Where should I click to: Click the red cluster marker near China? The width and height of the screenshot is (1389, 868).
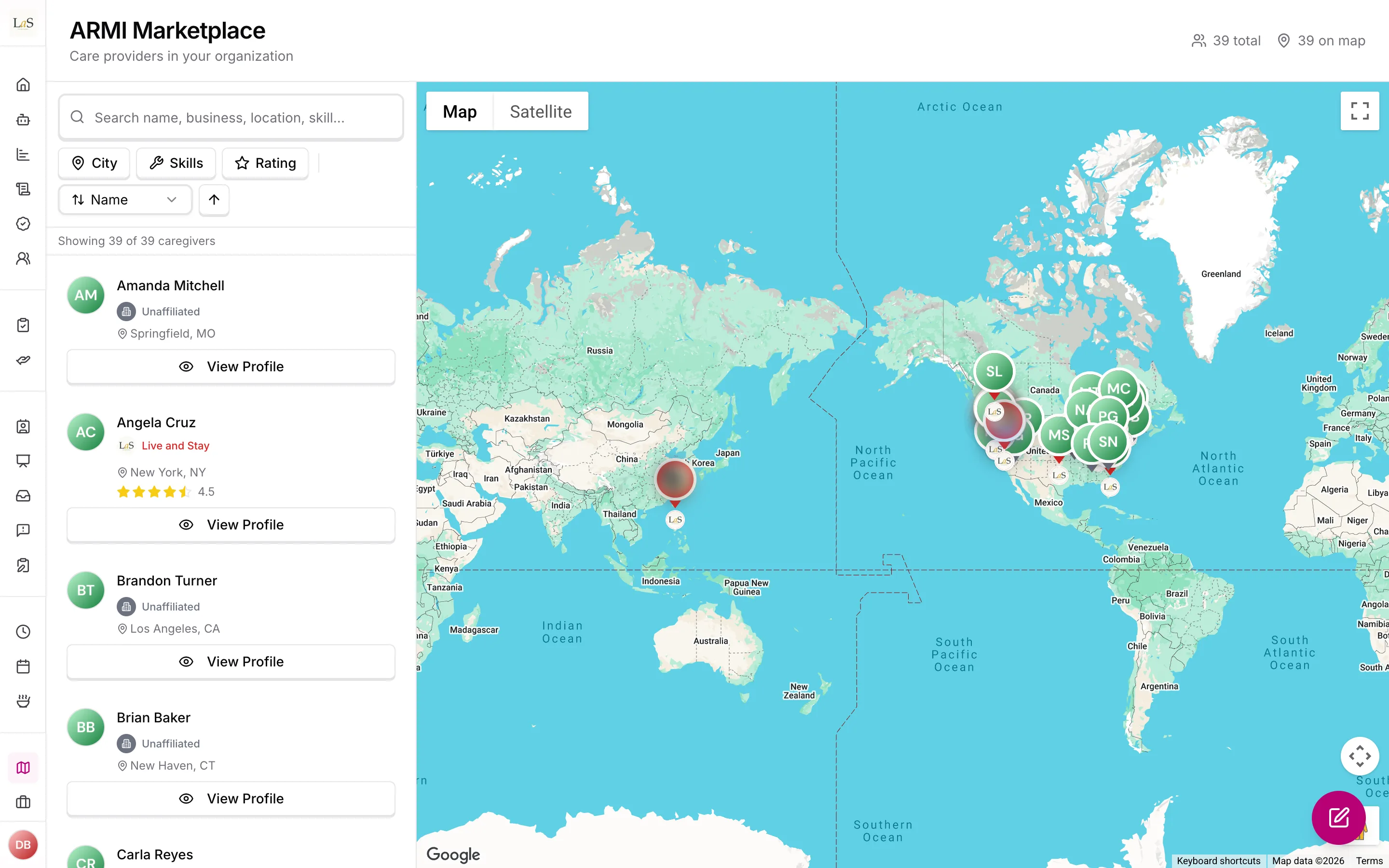click(675, 479)
